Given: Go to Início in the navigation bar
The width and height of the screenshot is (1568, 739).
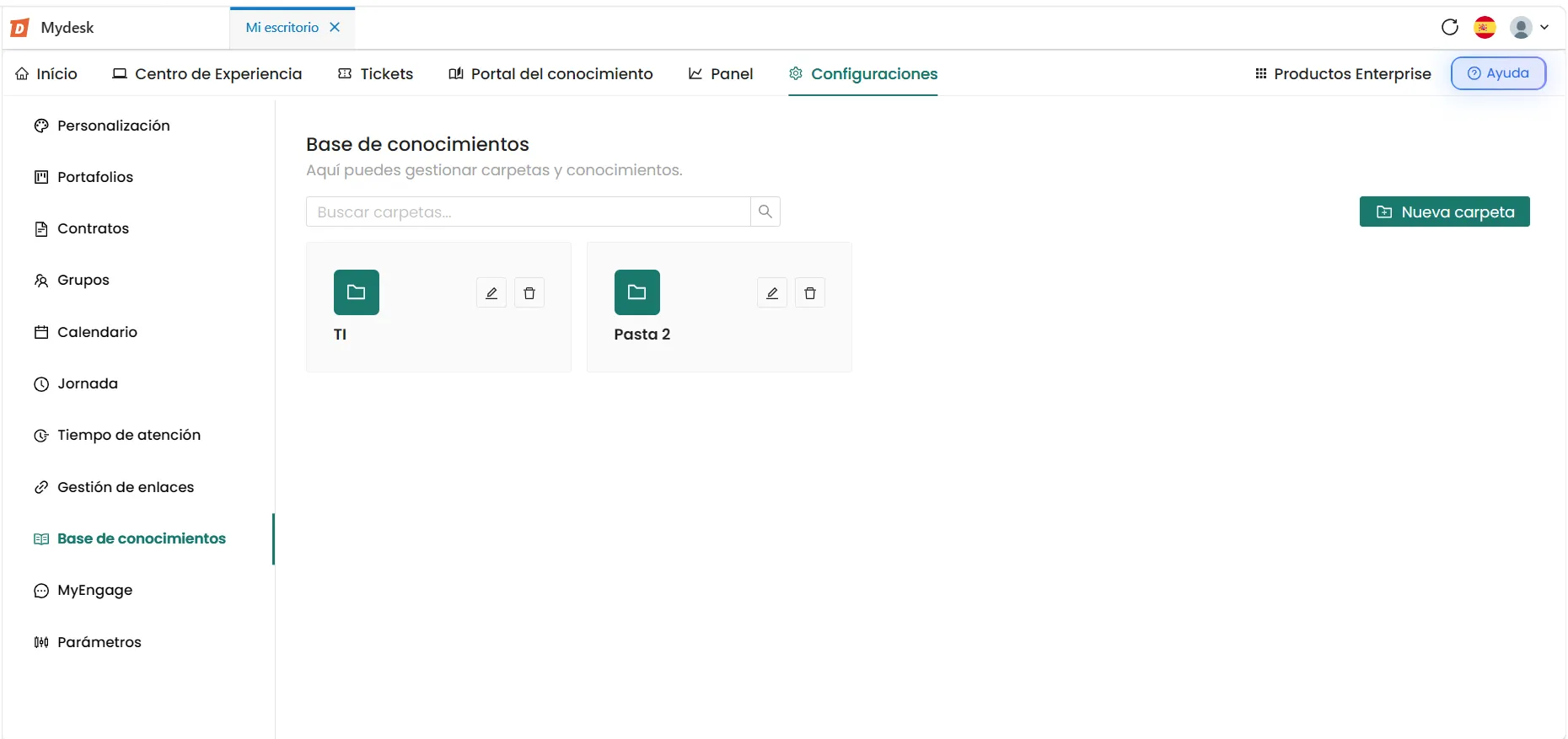Looking at the screenshot, I should 46,73.
